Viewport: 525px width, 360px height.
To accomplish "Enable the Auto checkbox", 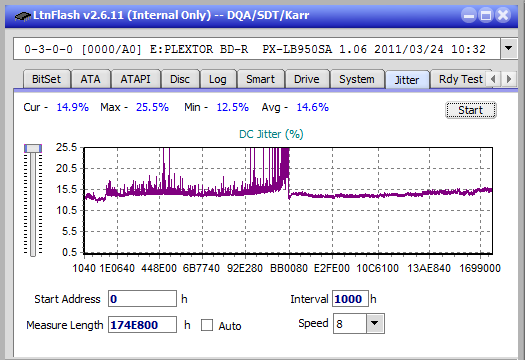I will [207, 325].
